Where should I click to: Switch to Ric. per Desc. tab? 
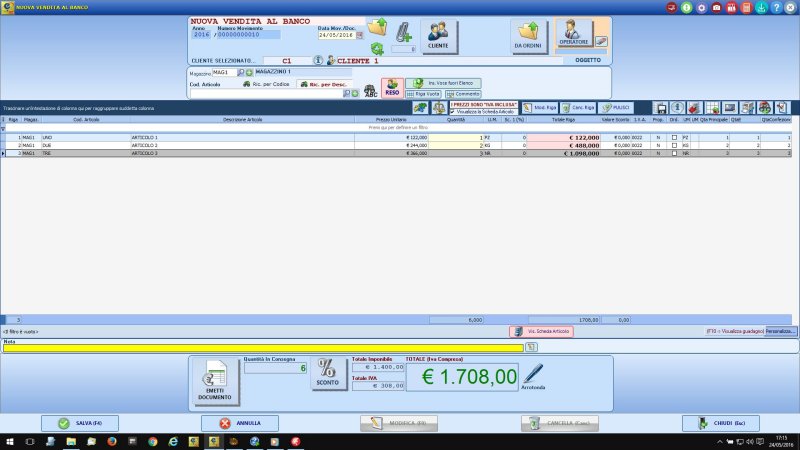[x=324, y=84]
